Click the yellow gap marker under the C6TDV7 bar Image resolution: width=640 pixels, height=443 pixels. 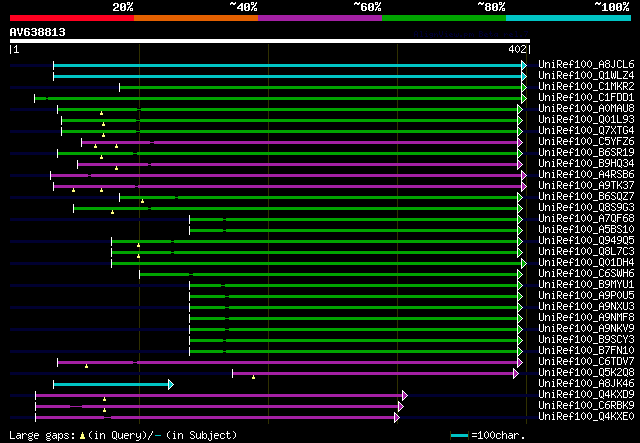[87, 366]
